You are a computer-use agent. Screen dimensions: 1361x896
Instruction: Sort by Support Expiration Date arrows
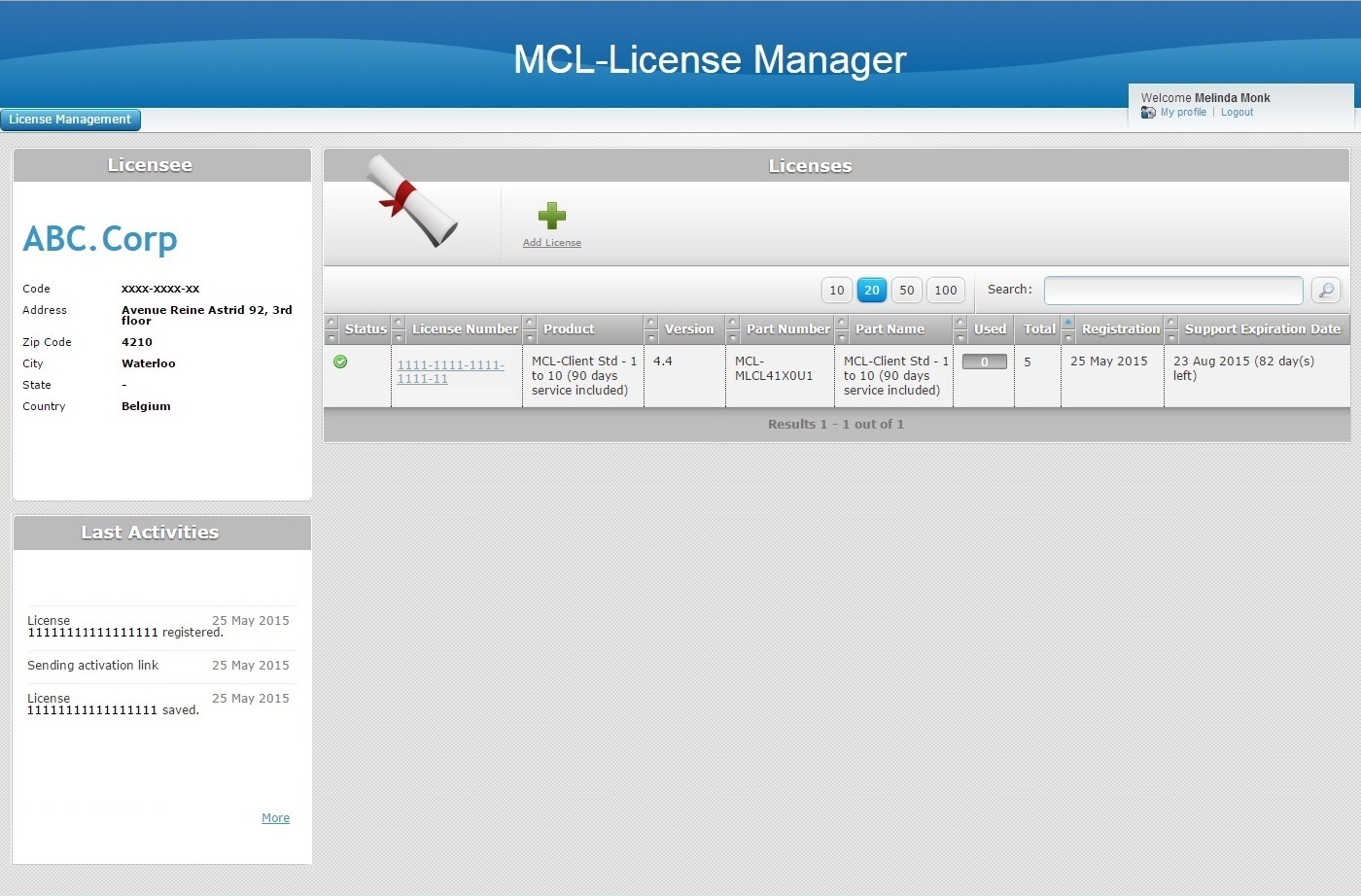tap(1171, 328)
